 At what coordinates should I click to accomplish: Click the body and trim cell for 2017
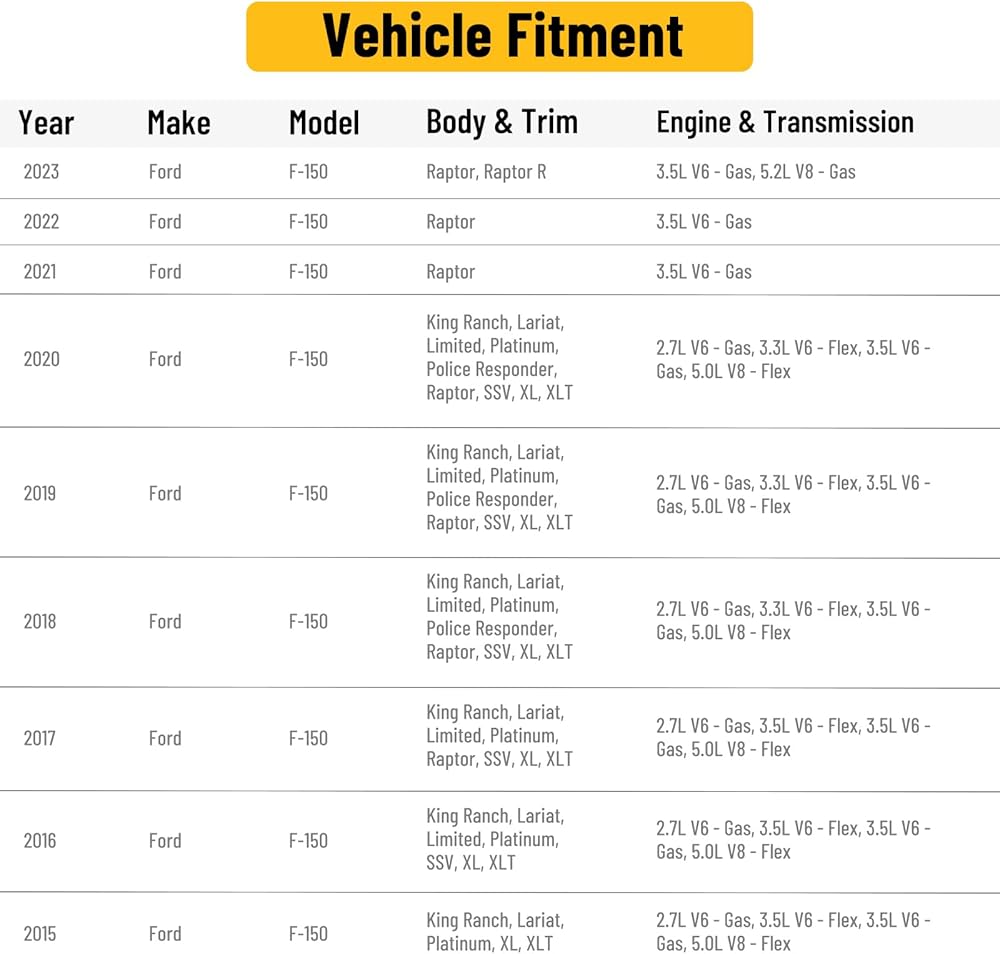tap(499, 736)
